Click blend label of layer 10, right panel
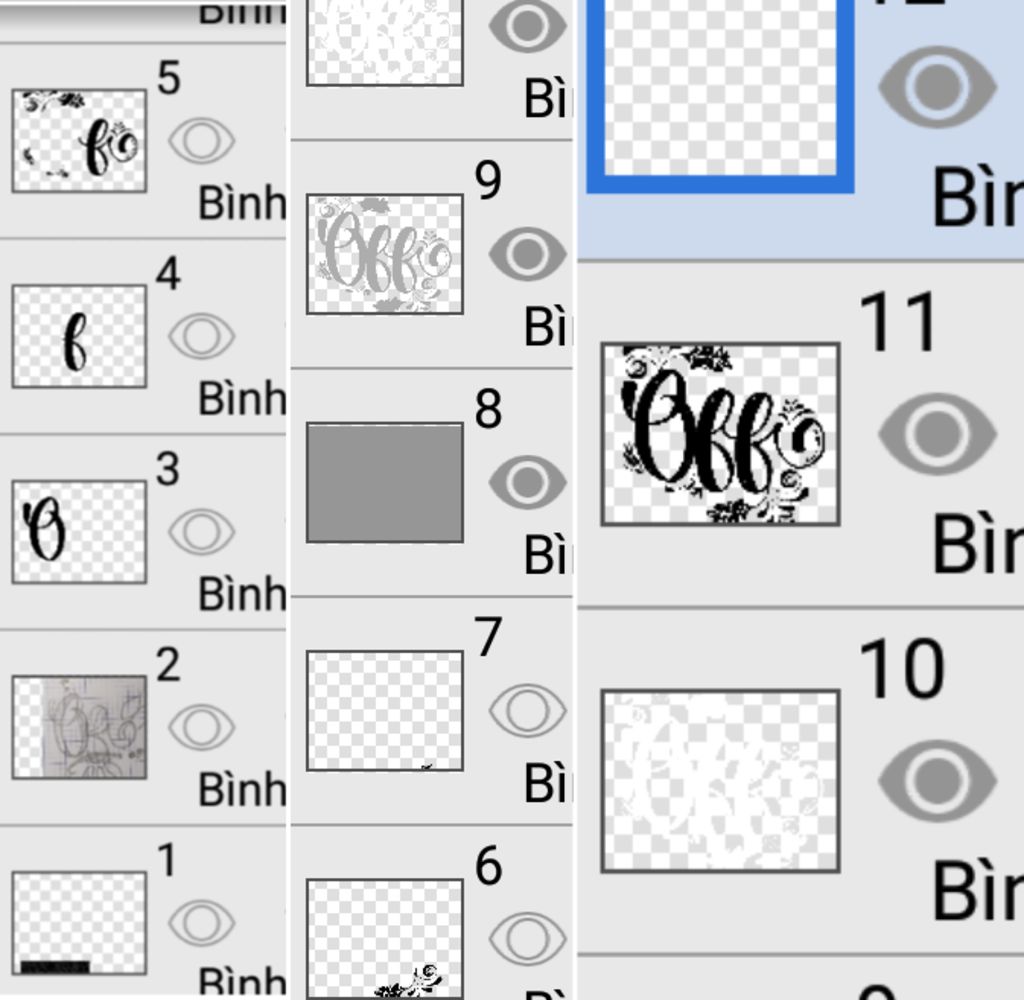Viewport: 1024px width, 1000px height. pyautogui.click(x=978, y=889)
